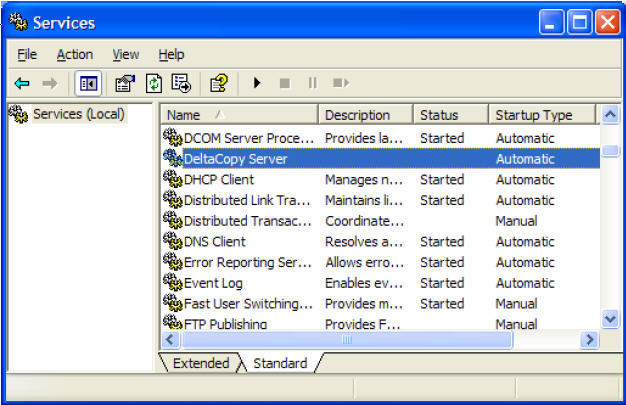Screen dimensions: 626x405
Task: Refresh the services list via toolbar icon
Action: tap(154, 83)
